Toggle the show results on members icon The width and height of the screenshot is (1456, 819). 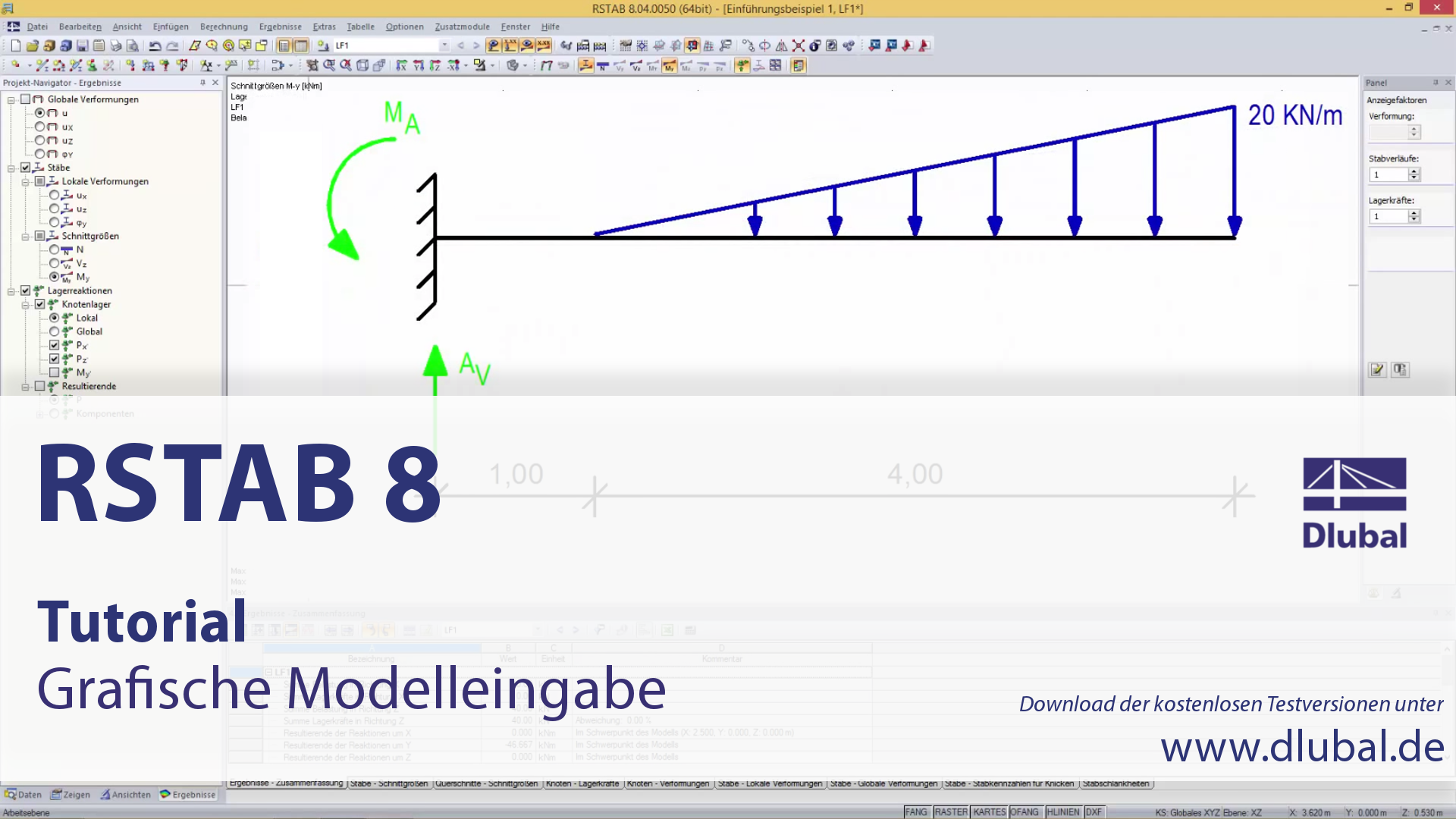pyautogui.click(x=586, y=66)
